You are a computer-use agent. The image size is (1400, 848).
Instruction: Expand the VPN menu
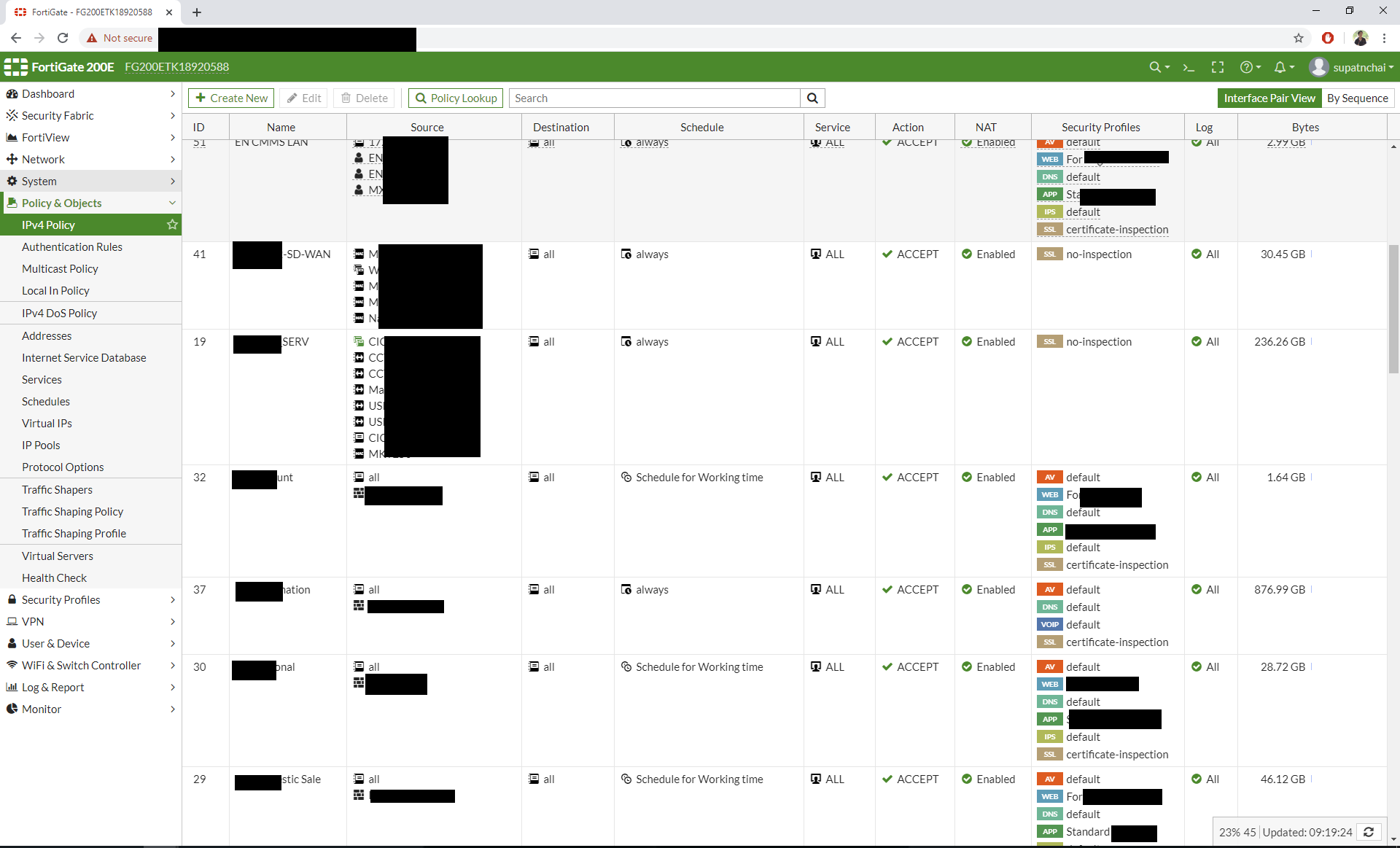[90, 621]
